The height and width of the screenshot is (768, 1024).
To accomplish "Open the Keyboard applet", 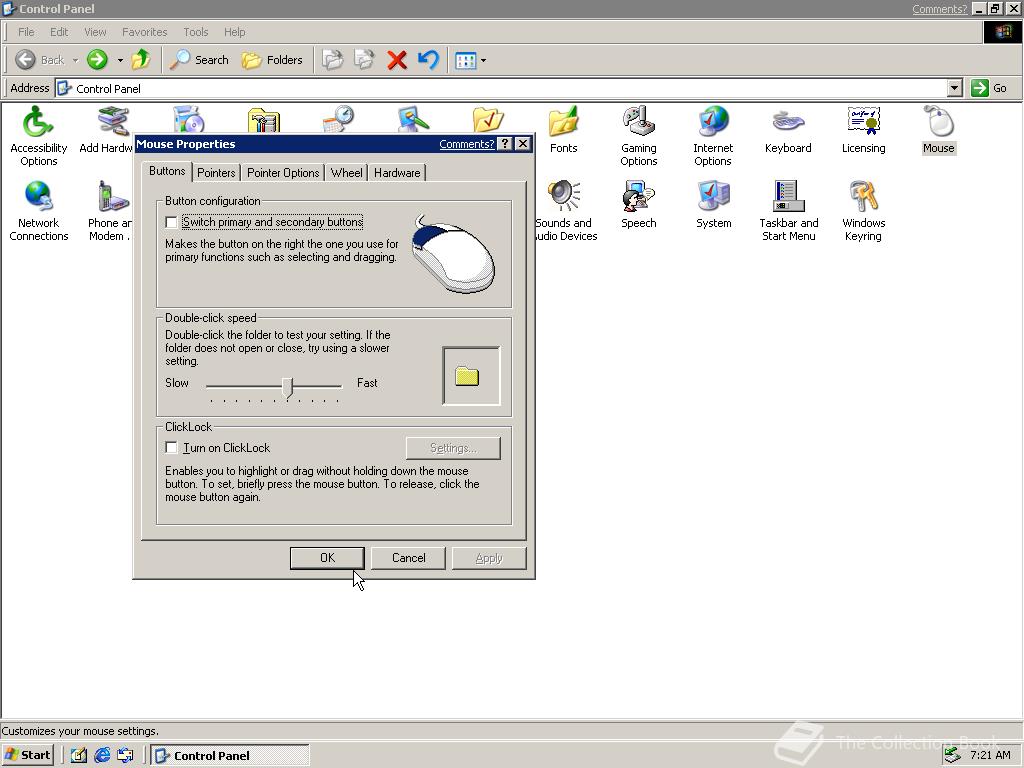I will pos(788,130).
